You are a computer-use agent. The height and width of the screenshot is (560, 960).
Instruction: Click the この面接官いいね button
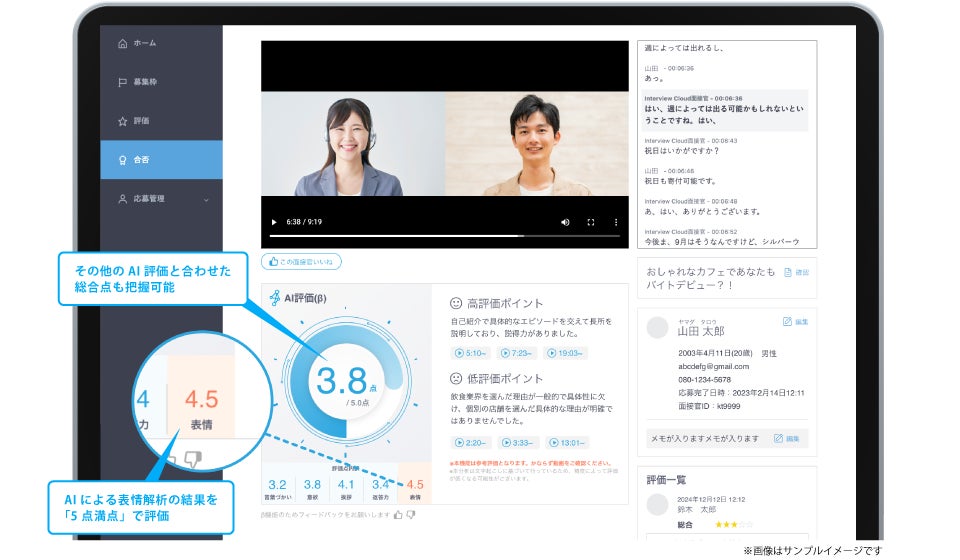301,262
